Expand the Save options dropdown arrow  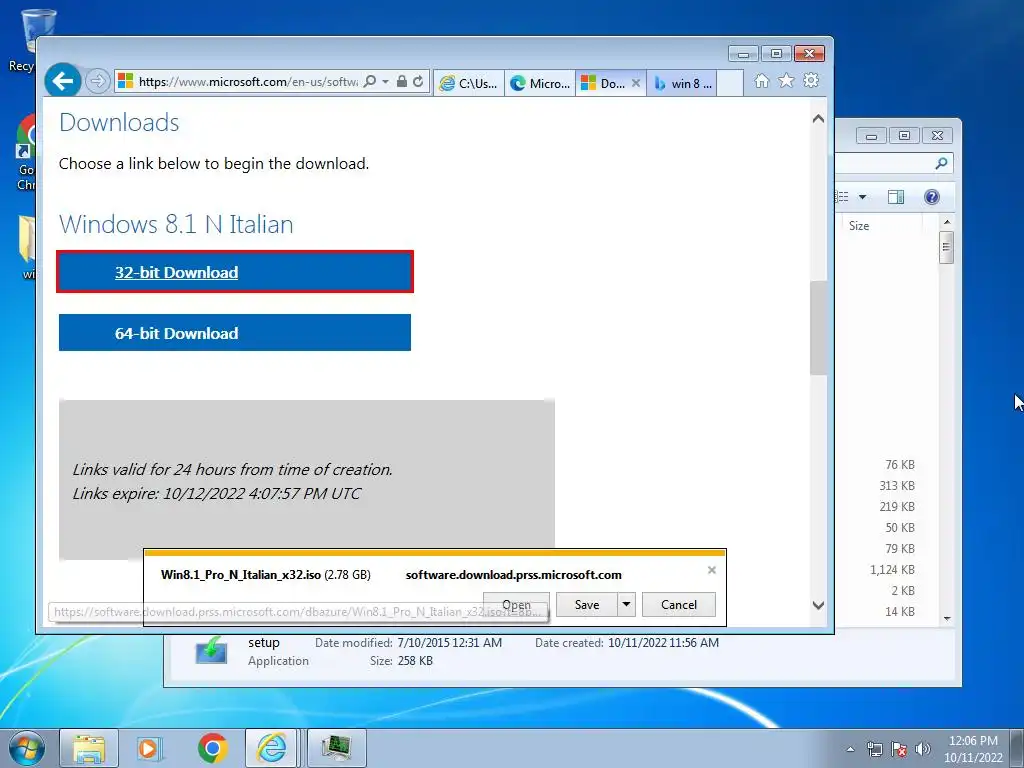626,605
